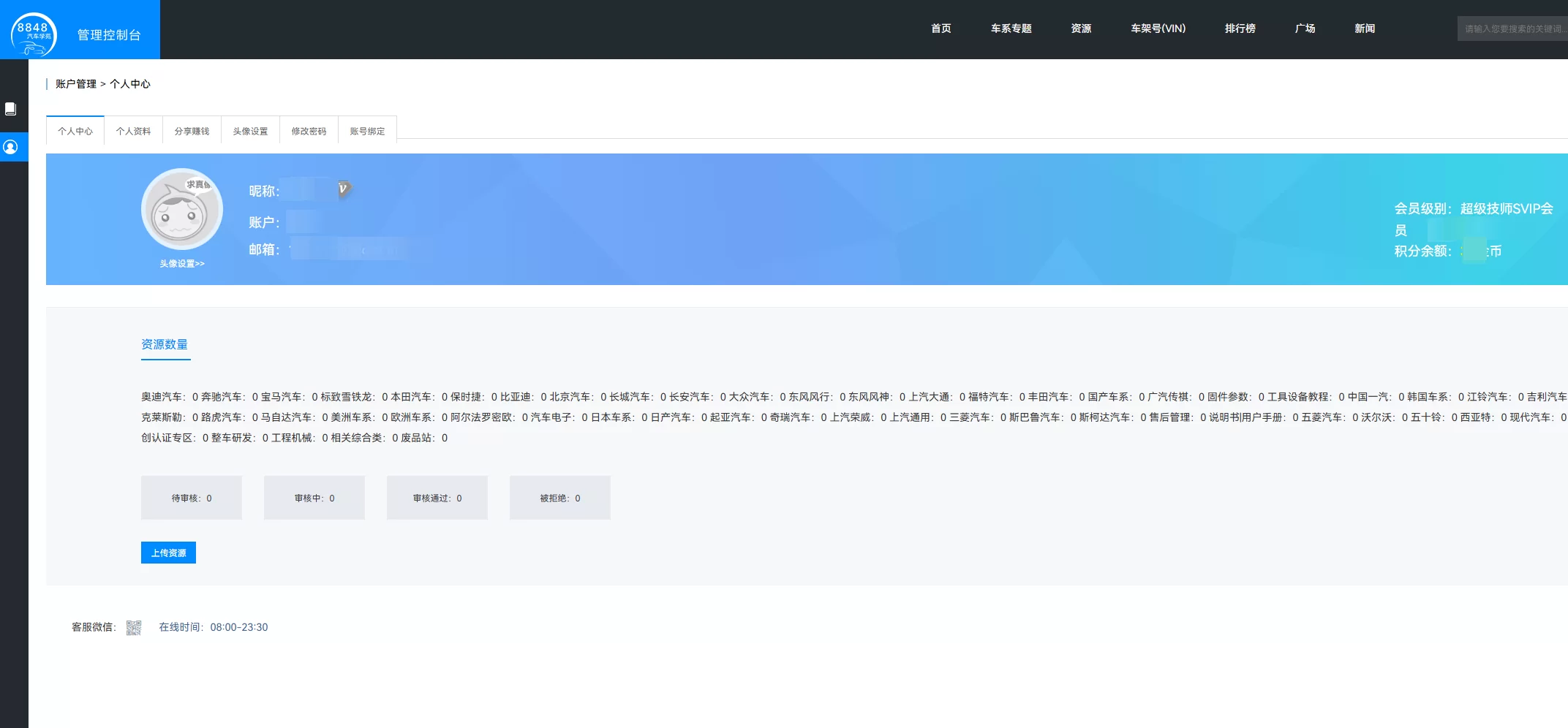Click the 待审核 status box

click(192, 498)
